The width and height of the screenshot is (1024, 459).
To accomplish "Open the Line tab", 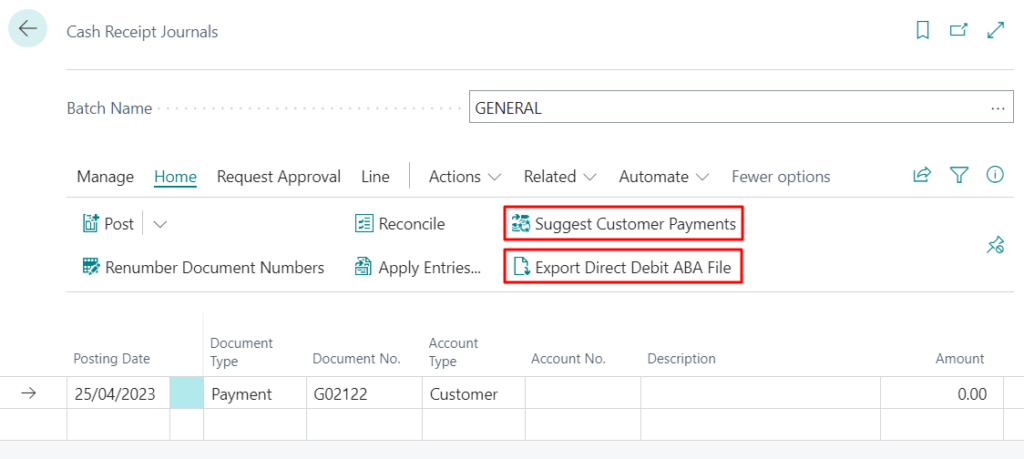I will (x=376, y=176).
